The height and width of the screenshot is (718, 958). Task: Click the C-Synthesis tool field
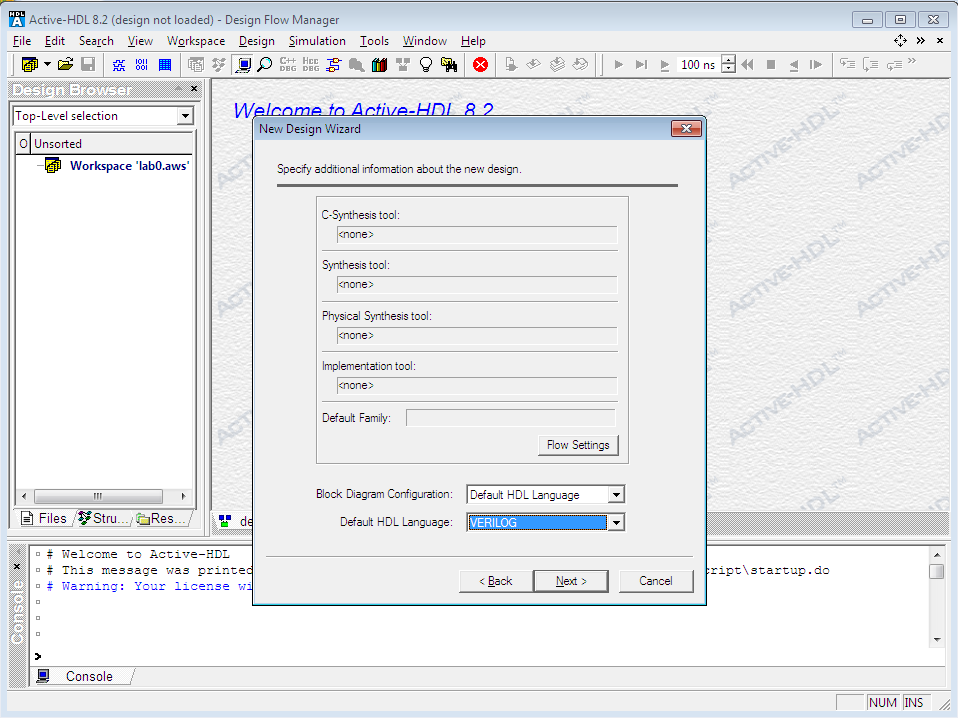pyautogui.click(x=477, y=235)
